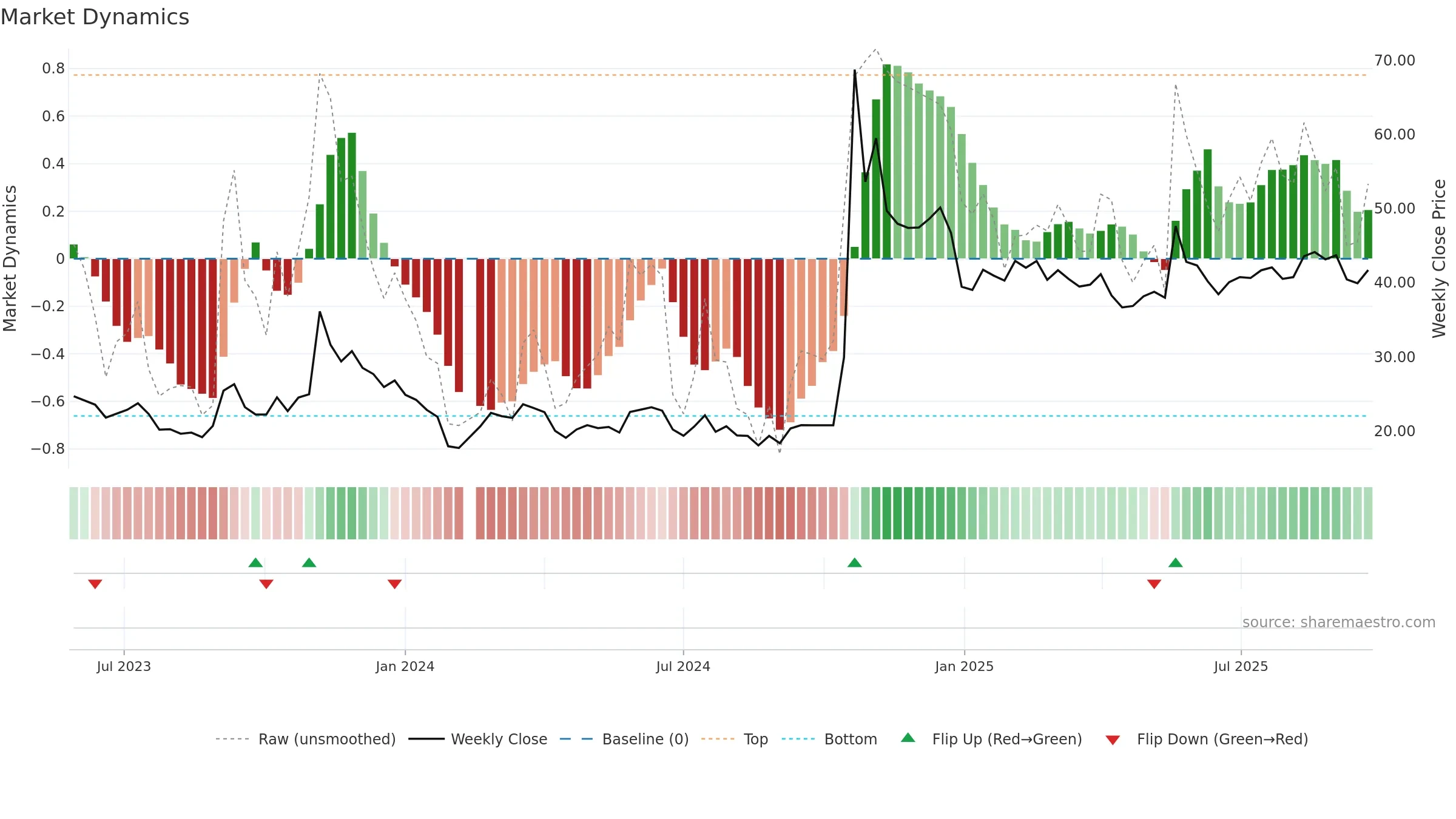The image size is (1456, 819).
Task: Click the Jul 2023 x-axis label
Action: 124,666
